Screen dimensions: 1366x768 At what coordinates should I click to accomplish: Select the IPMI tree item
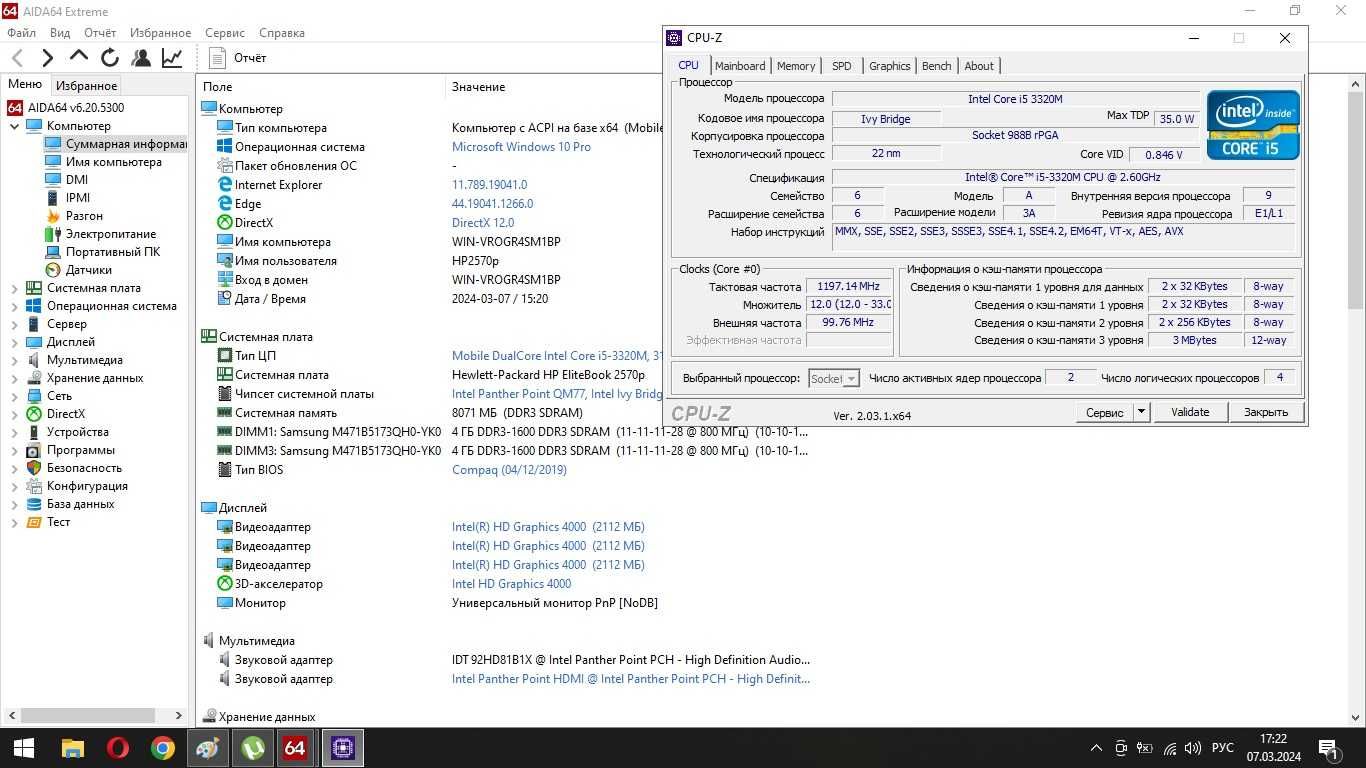[68, 198]
